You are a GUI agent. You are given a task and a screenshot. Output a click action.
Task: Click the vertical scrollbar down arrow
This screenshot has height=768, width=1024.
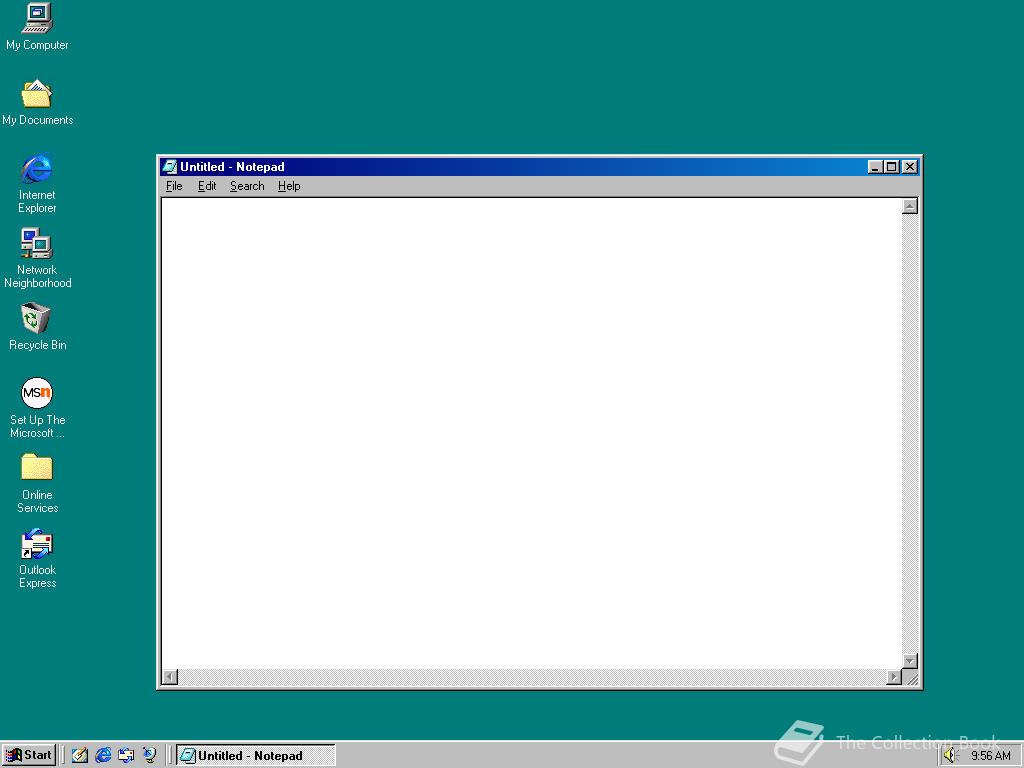910,661
